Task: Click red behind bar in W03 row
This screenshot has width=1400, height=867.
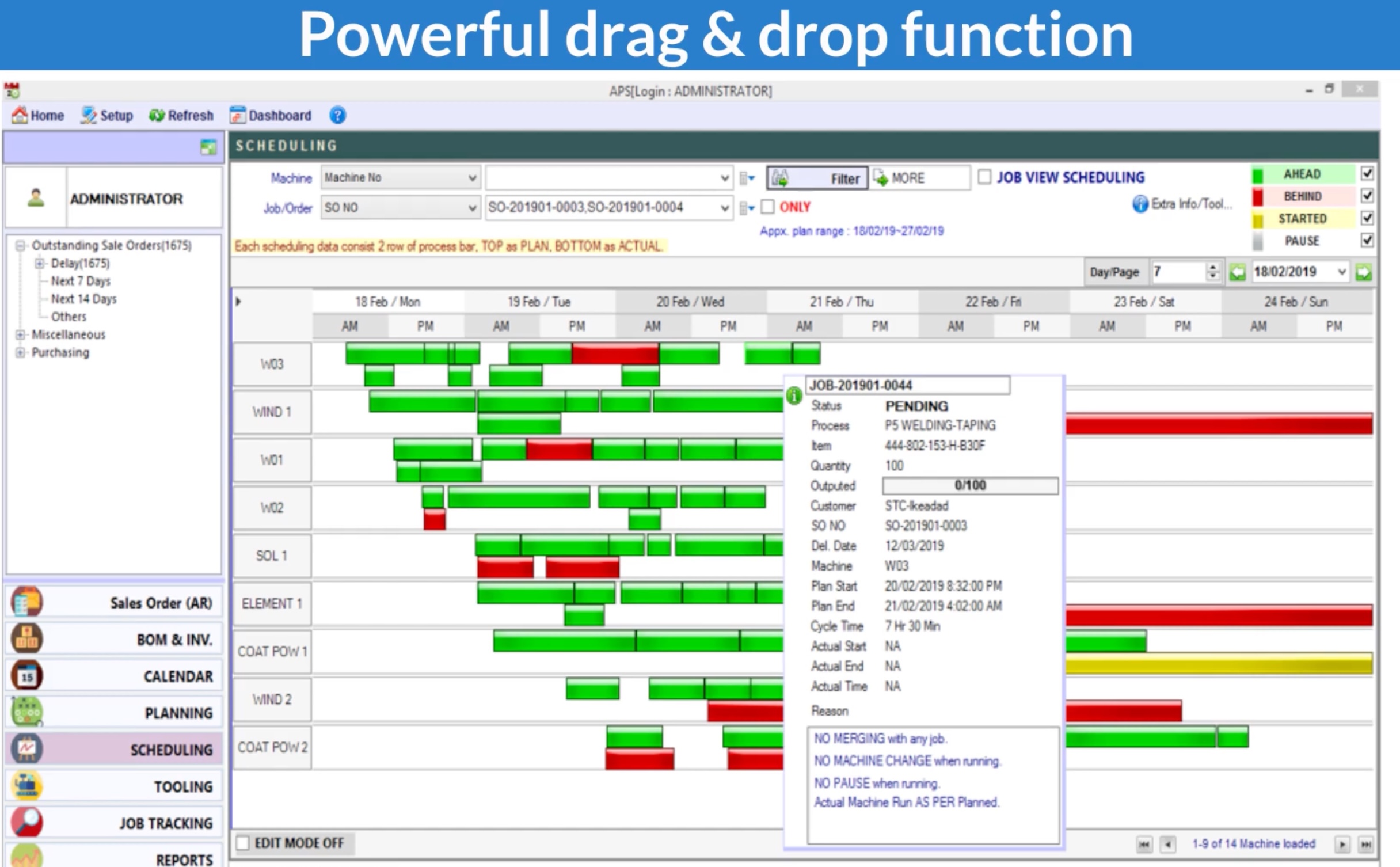Action: pyautogui.click(x=615, y=353)
